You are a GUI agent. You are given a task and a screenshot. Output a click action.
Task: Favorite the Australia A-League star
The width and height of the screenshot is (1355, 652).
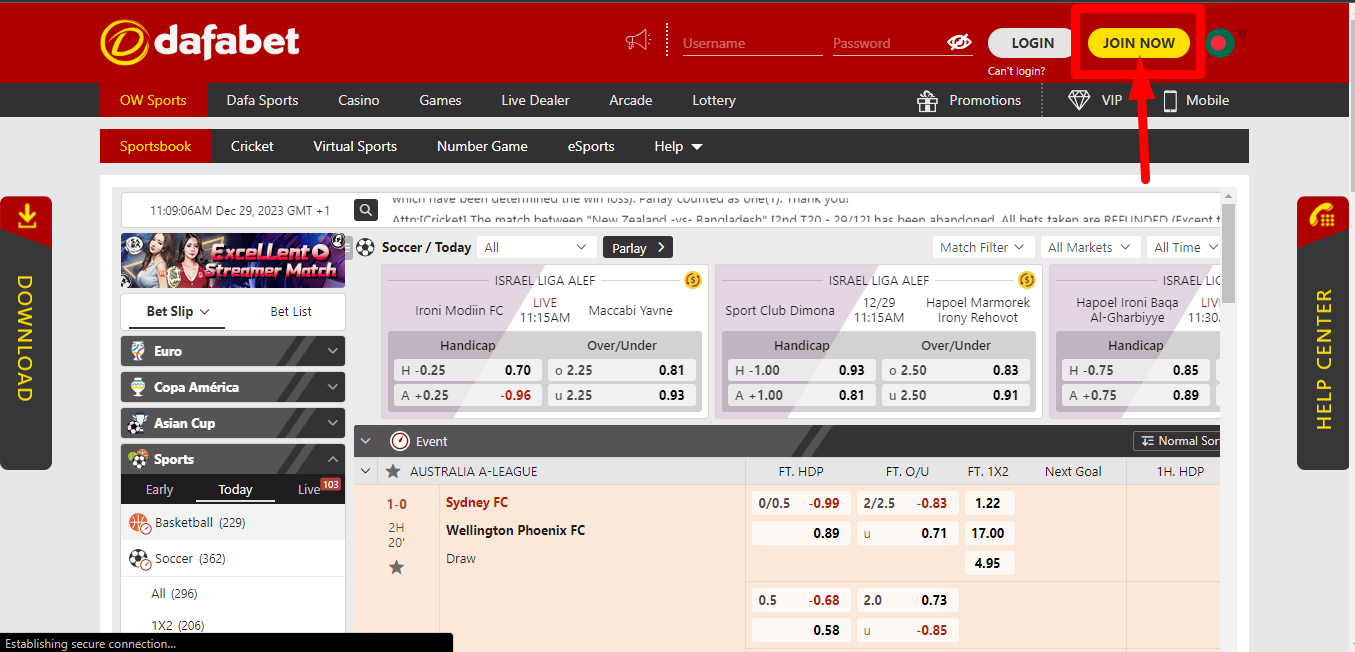pos(393,471)
